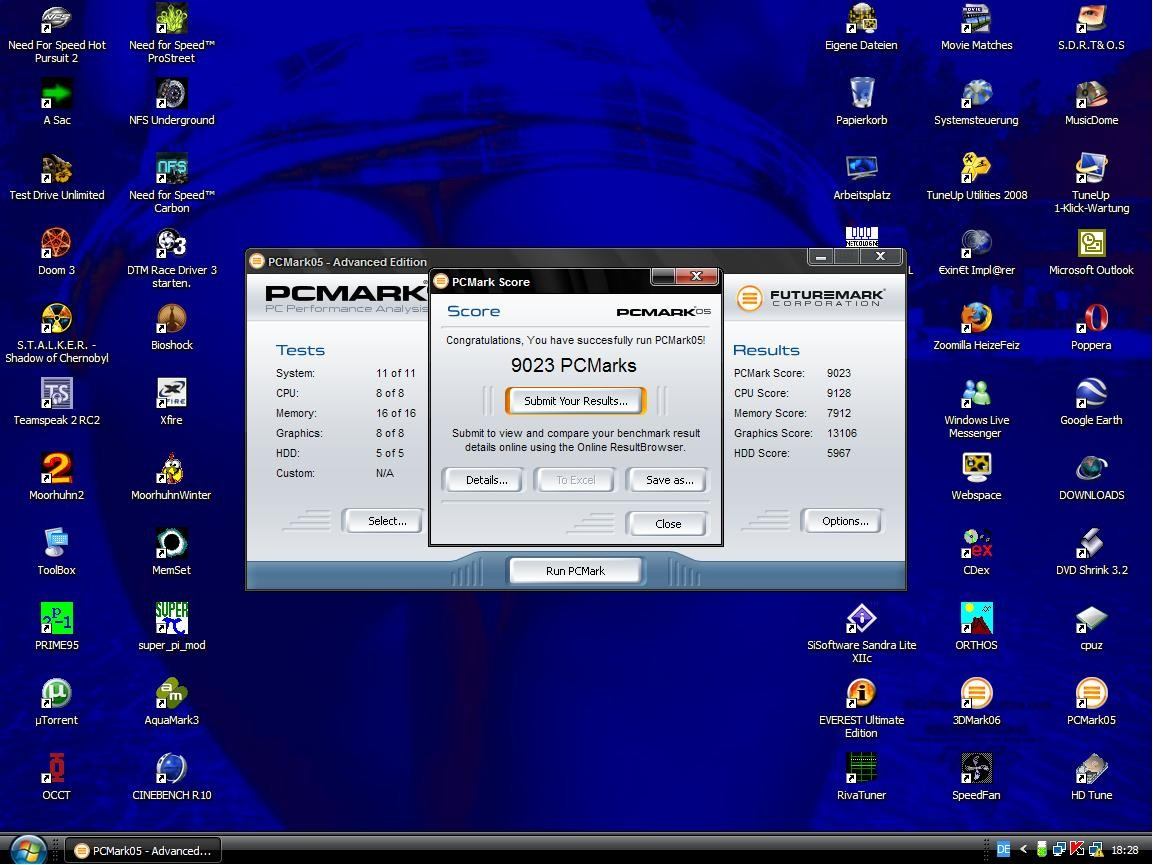Open the Systemsteuerung icon
Image resolution: width=1153 pixels, height=865 pixels.
977,95
